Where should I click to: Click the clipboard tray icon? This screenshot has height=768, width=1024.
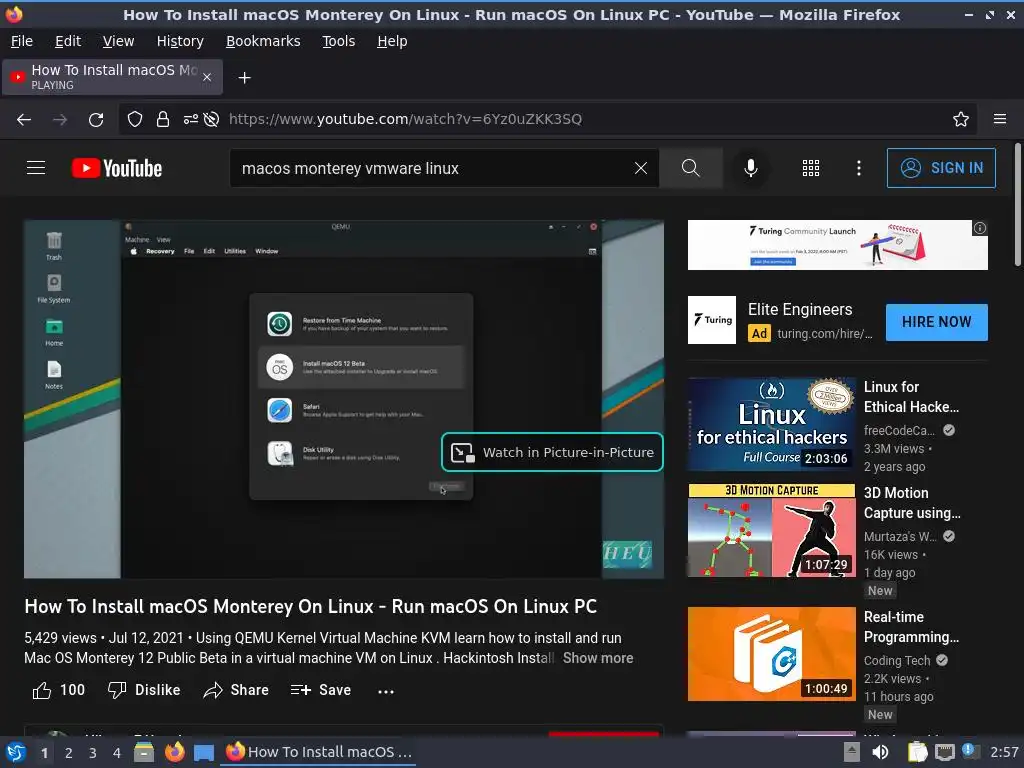[x=917, y=752]
